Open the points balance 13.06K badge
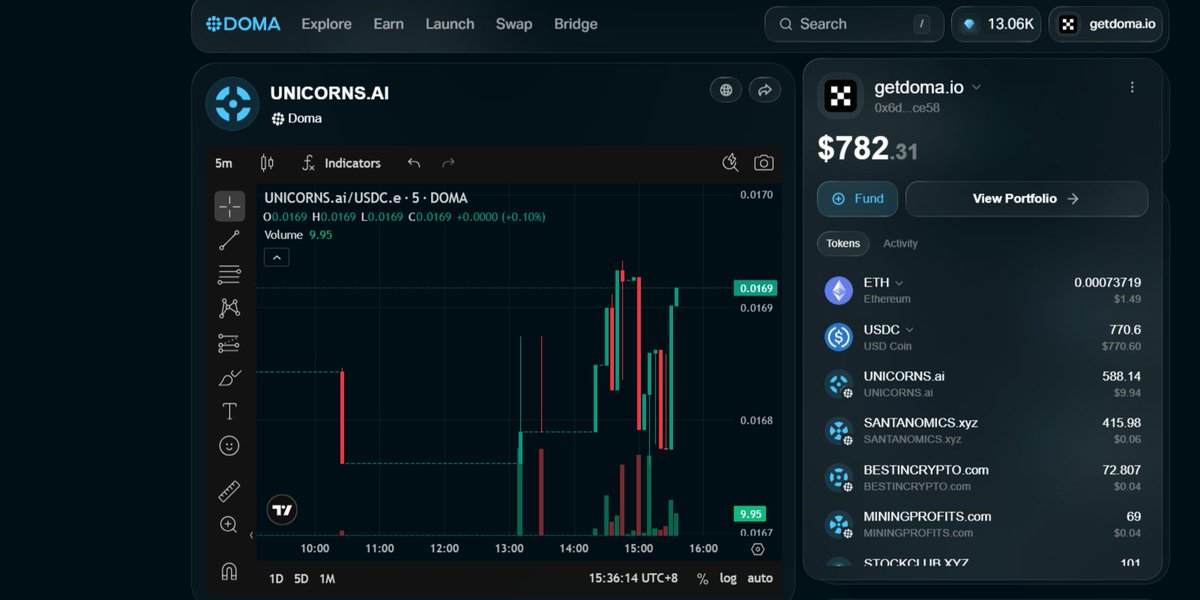 point(997,24)
